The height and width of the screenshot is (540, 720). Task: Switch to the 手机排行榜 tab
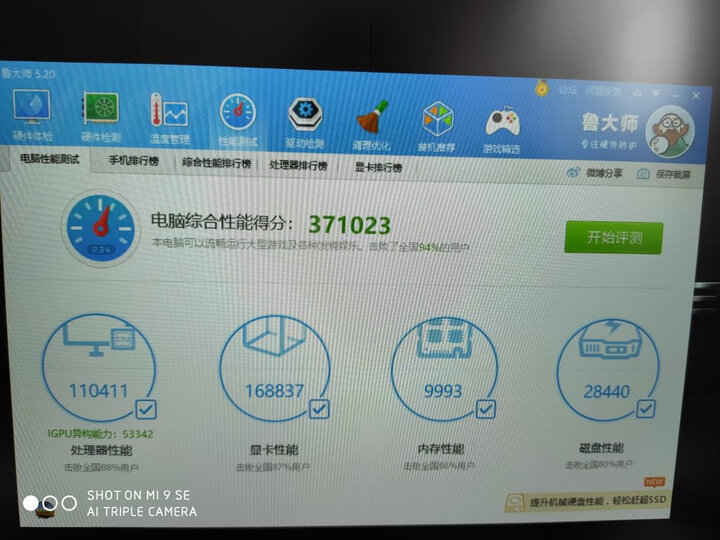[x=134, y=161]
